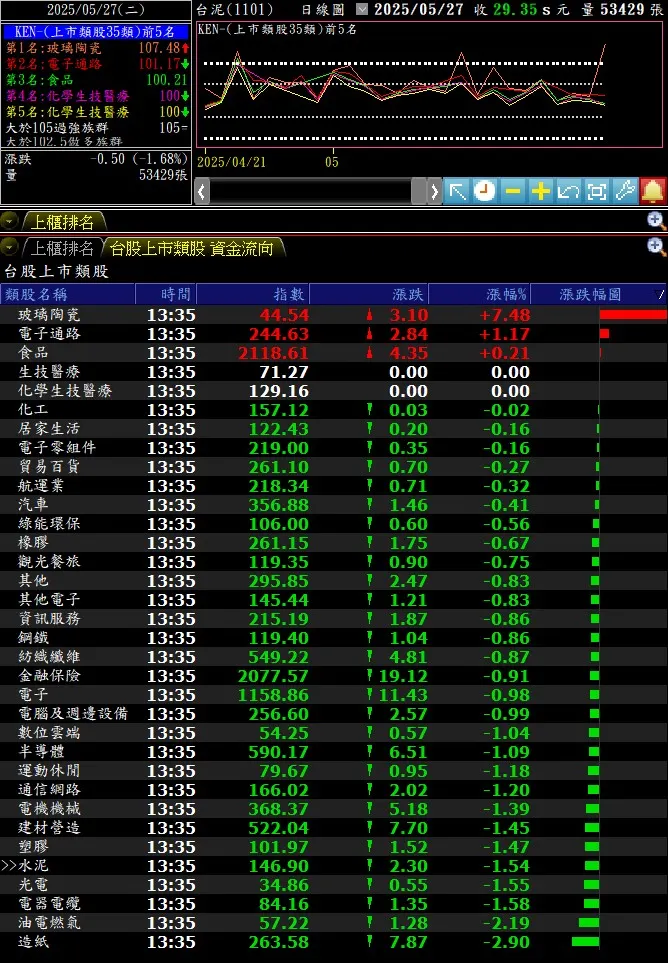Select the 食品 sector row
The height and width of the screenshot is (963, 668).
[334, 353]
